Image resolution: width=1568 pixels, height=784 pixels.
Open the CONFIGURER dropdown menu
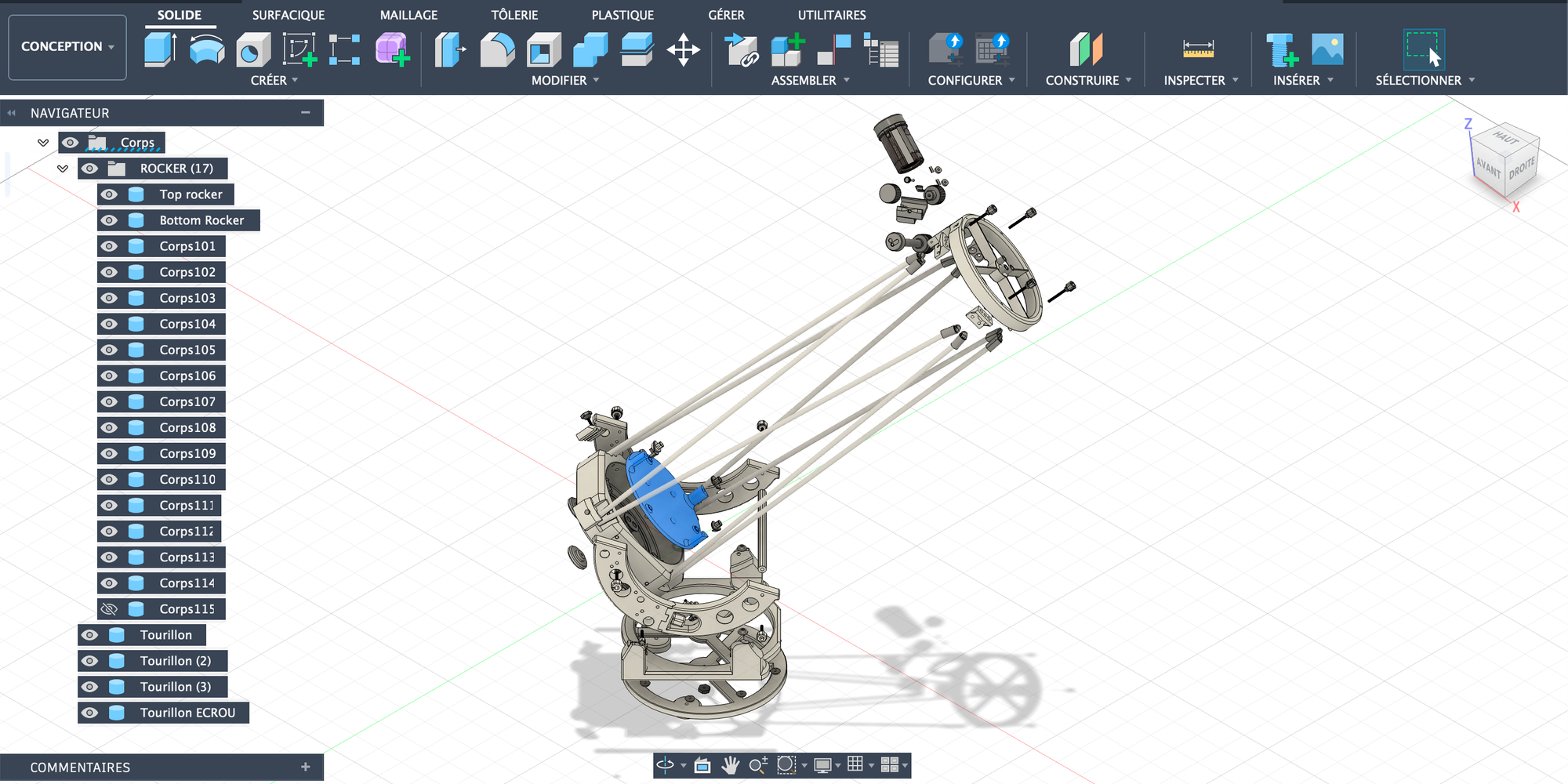[x=971, y=80]
